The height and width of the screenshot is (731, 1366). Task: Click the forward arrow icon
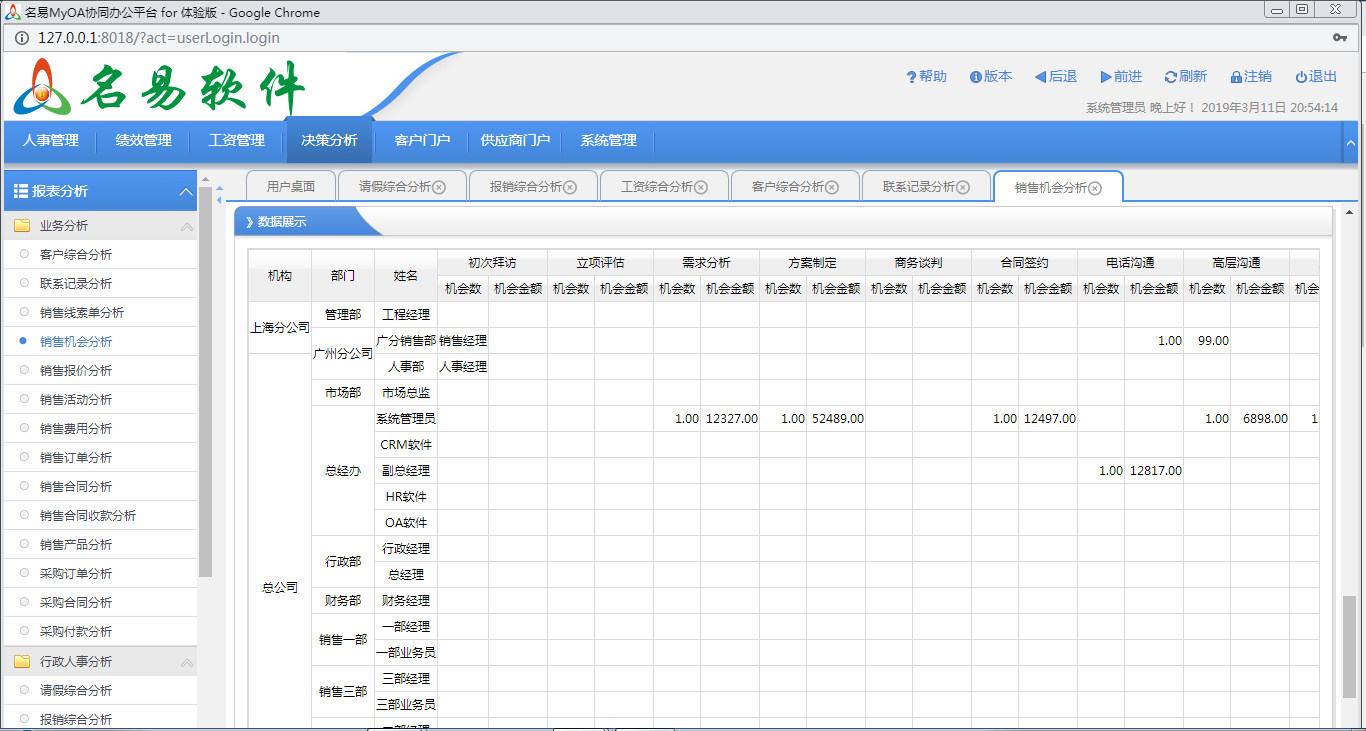click(x=1106, y=77)
